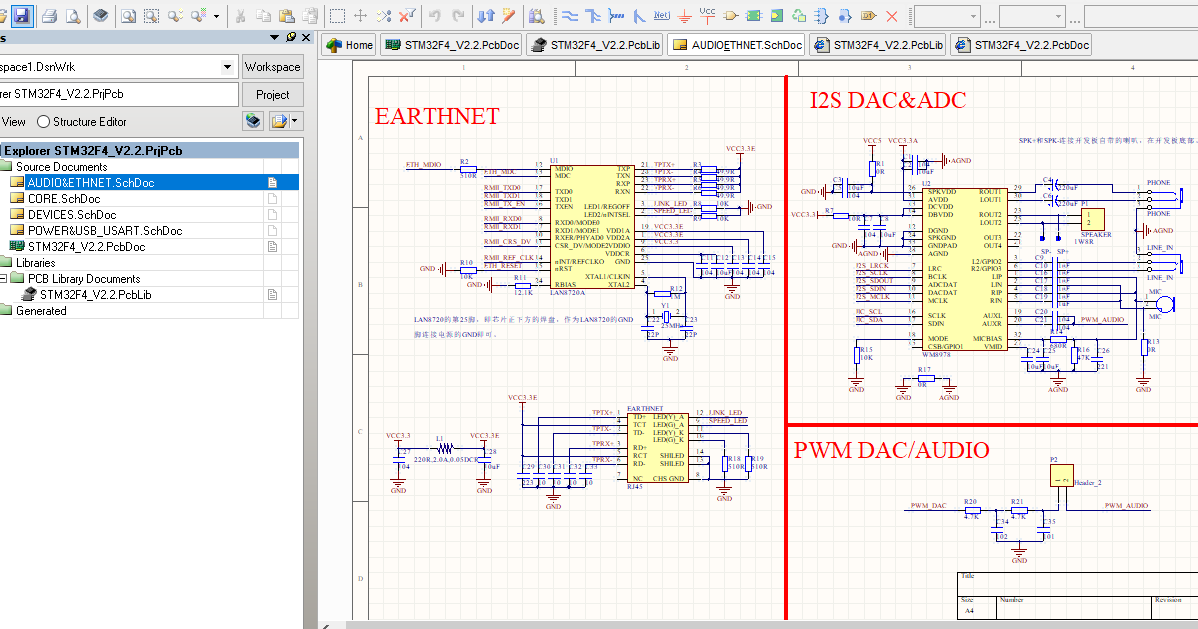Click the Project button
This screenshot has width=1198, height=629.
(273, 95)
